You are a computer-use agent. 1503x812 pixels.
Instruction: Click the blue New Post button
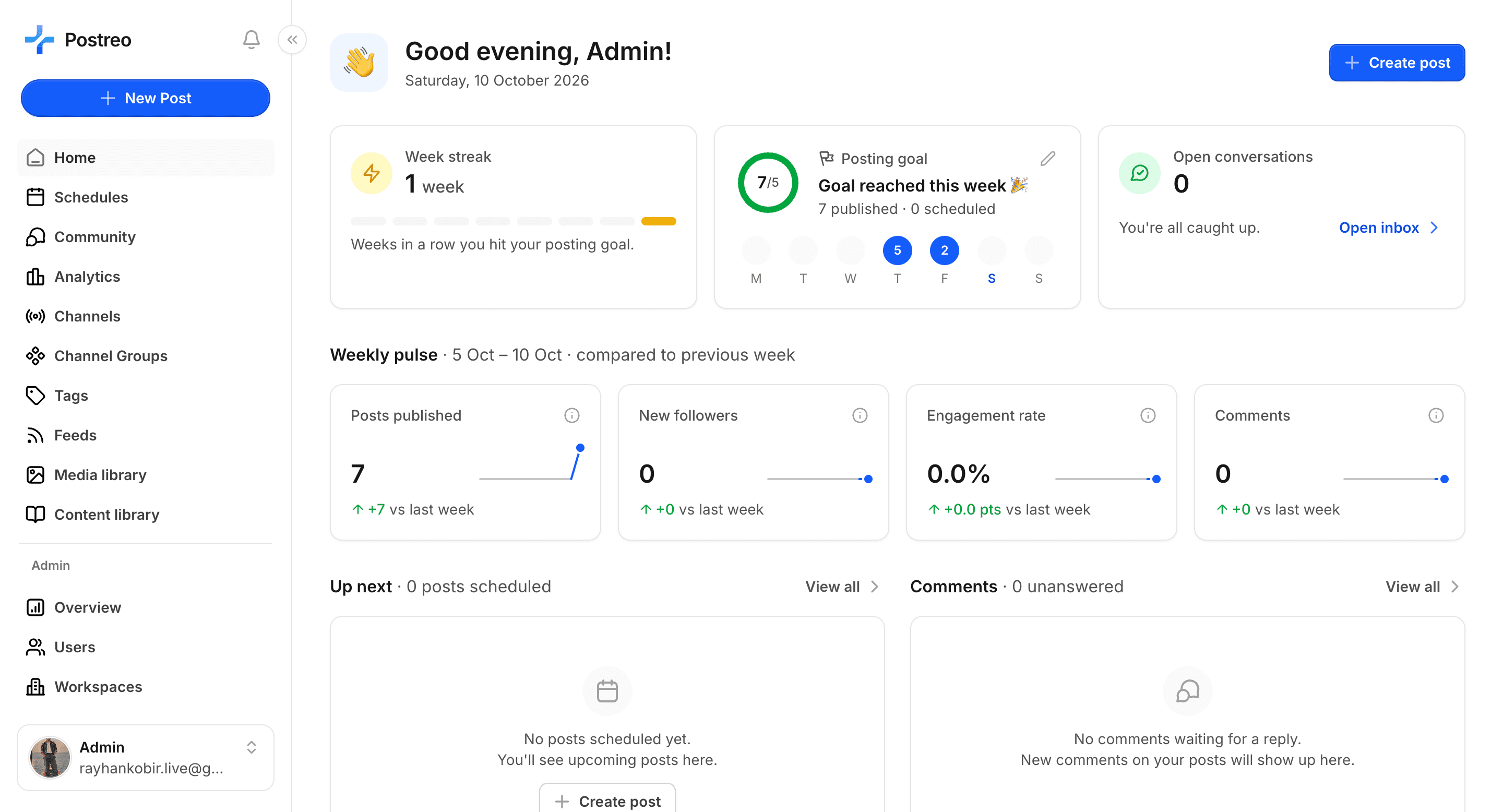(145, 98)
